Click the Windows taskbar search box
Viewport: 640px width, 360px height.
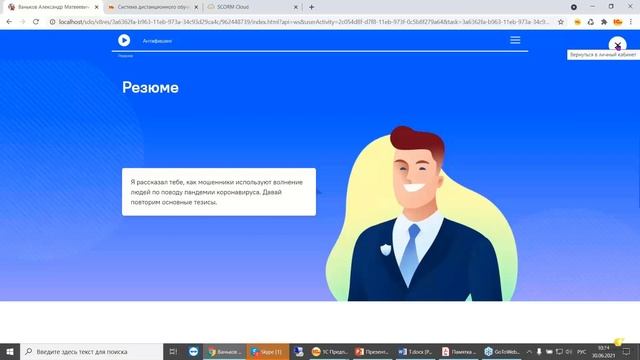pyautogui.click(x=91, y=351)
